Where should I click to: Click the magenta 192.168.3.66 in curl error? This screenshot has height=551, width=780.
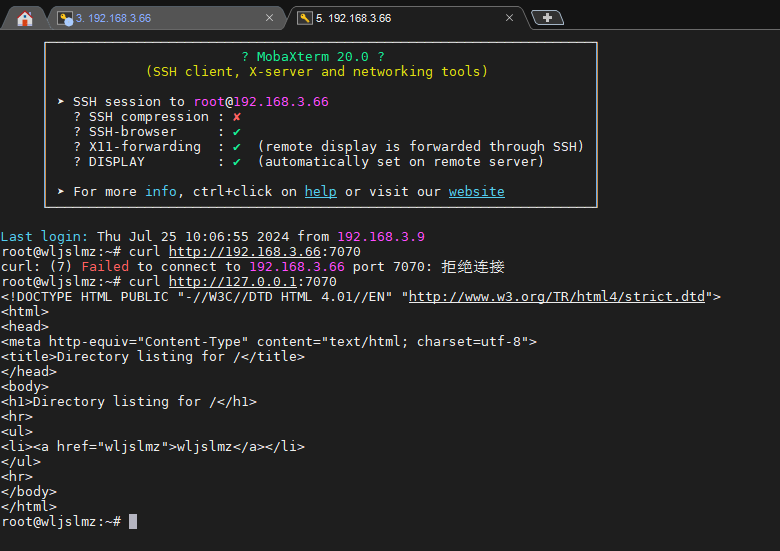pyautogui.click(x=297, y=267)
